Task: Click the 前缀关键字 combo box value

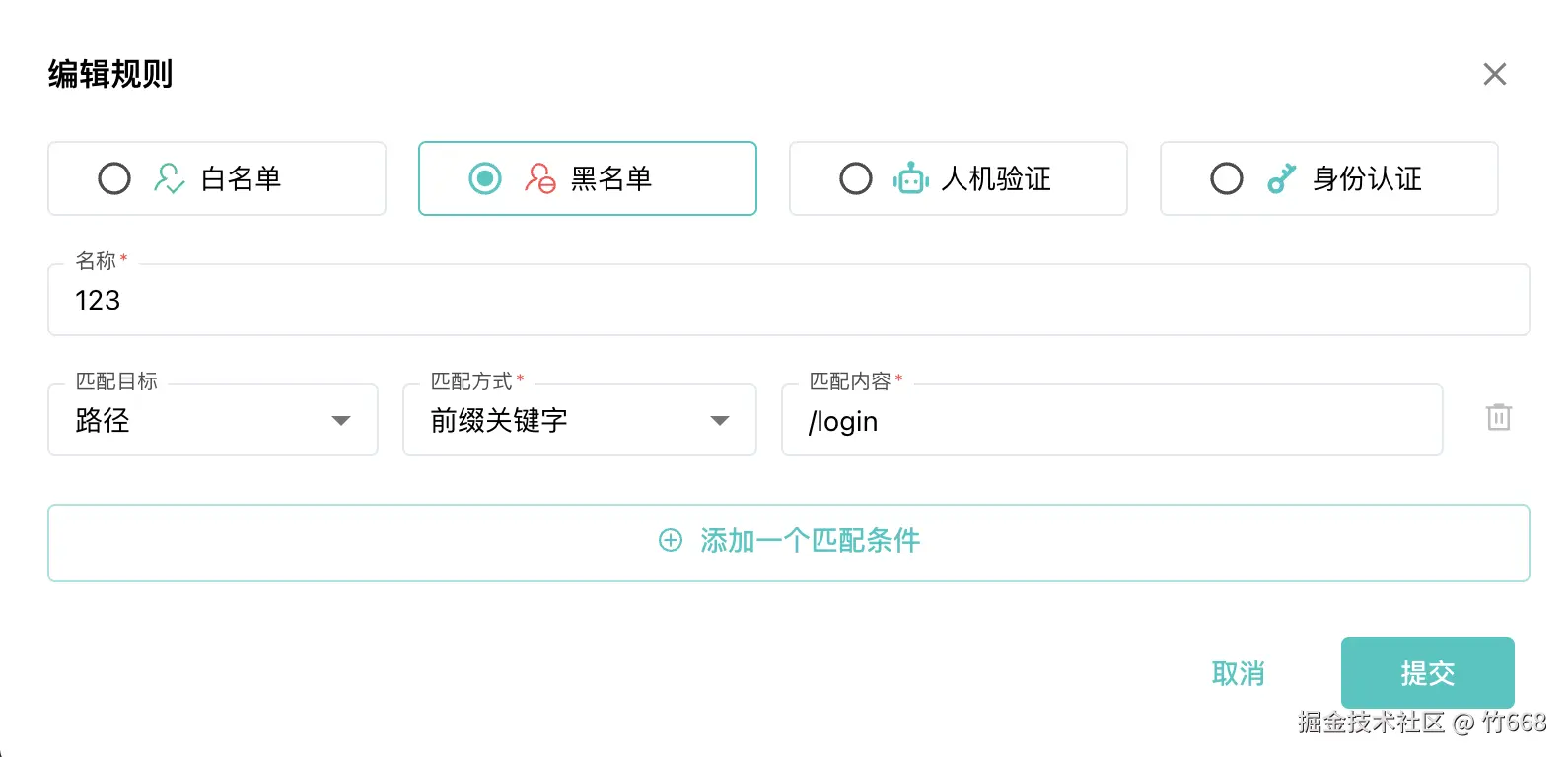Action: tap(552, 421)
